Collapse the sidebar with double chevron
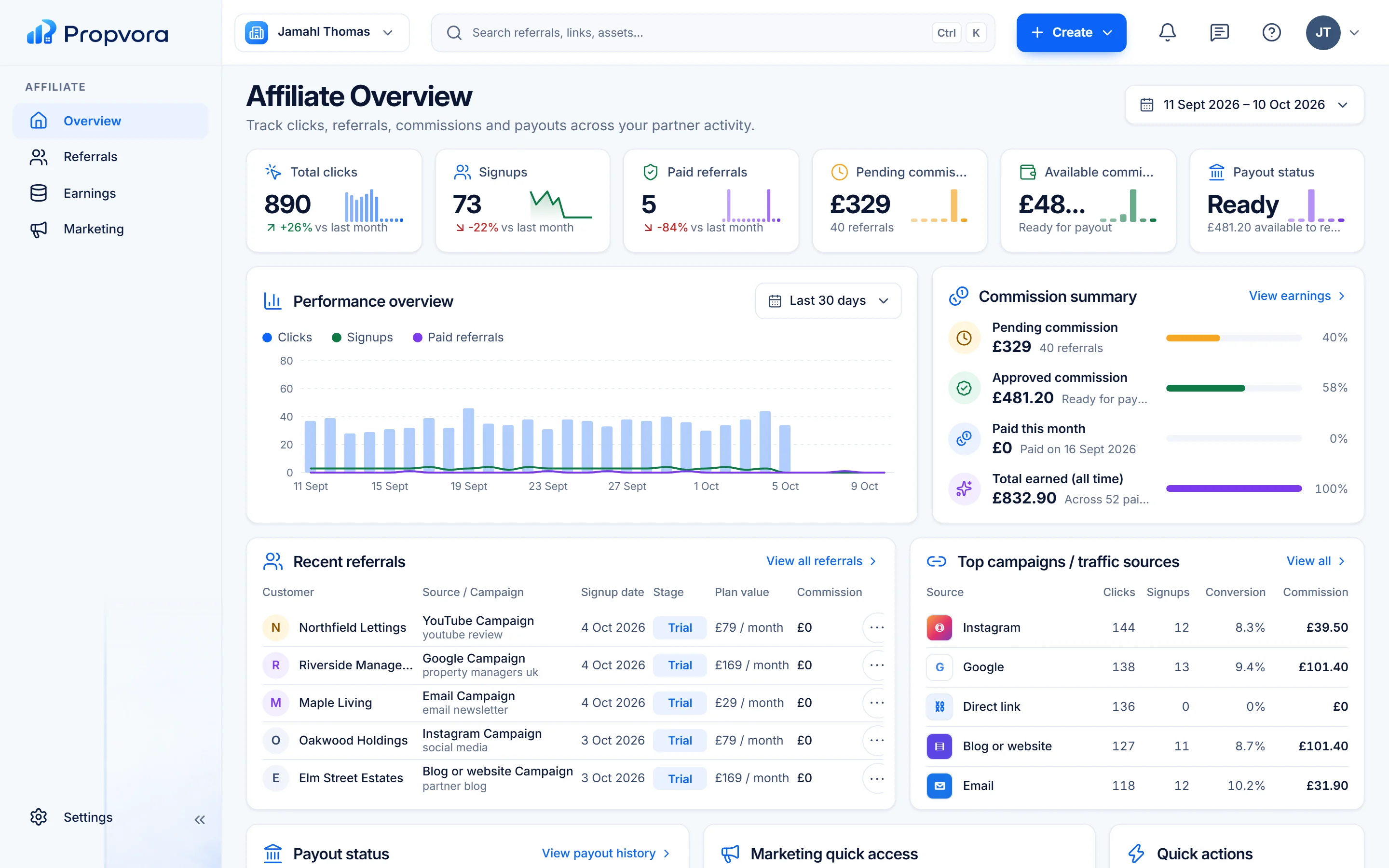1389x868 pixels. [x=200, y=819]
